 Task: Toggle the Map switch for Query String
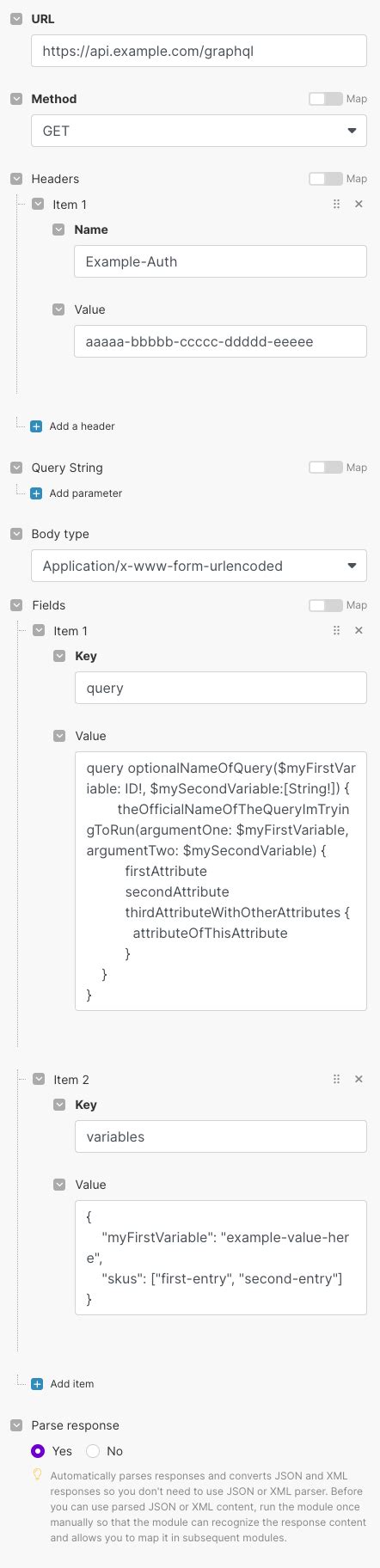point(326,468)
